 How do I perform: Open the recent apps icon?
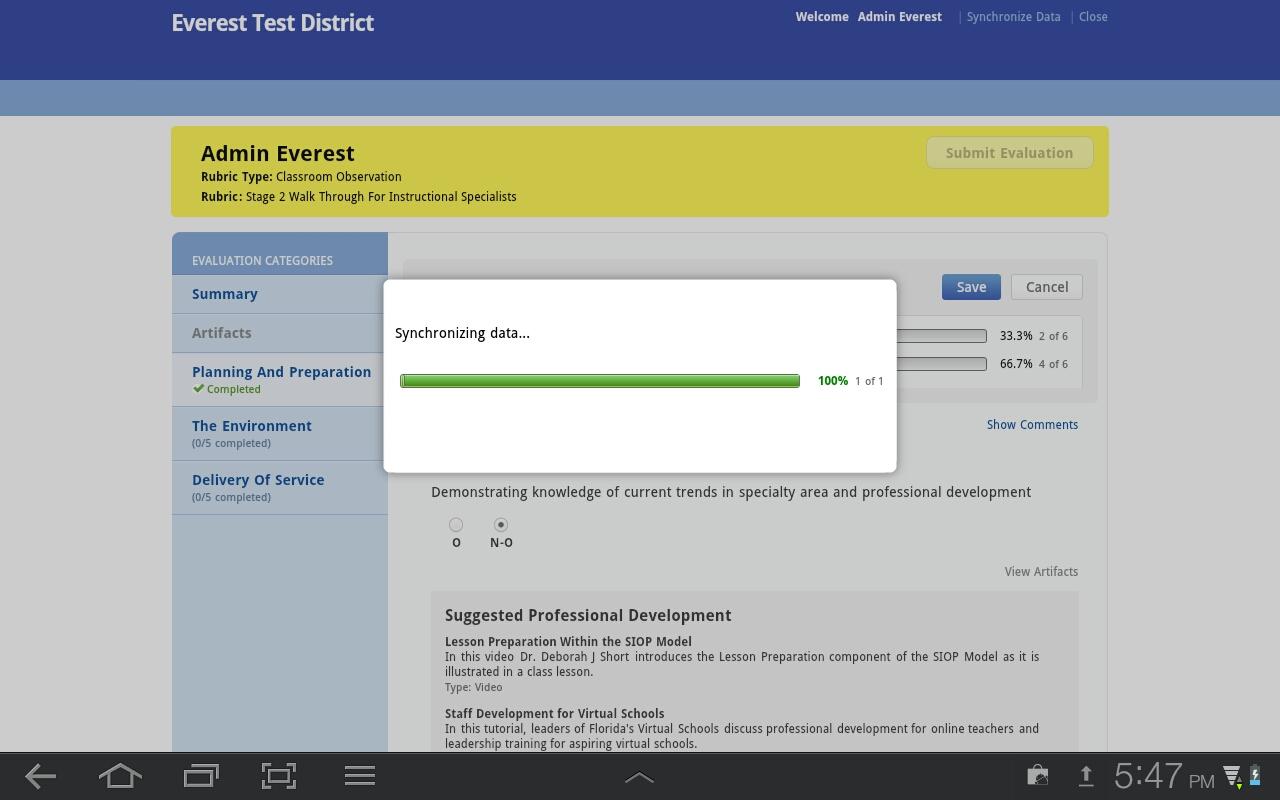(x=201, y=776)
